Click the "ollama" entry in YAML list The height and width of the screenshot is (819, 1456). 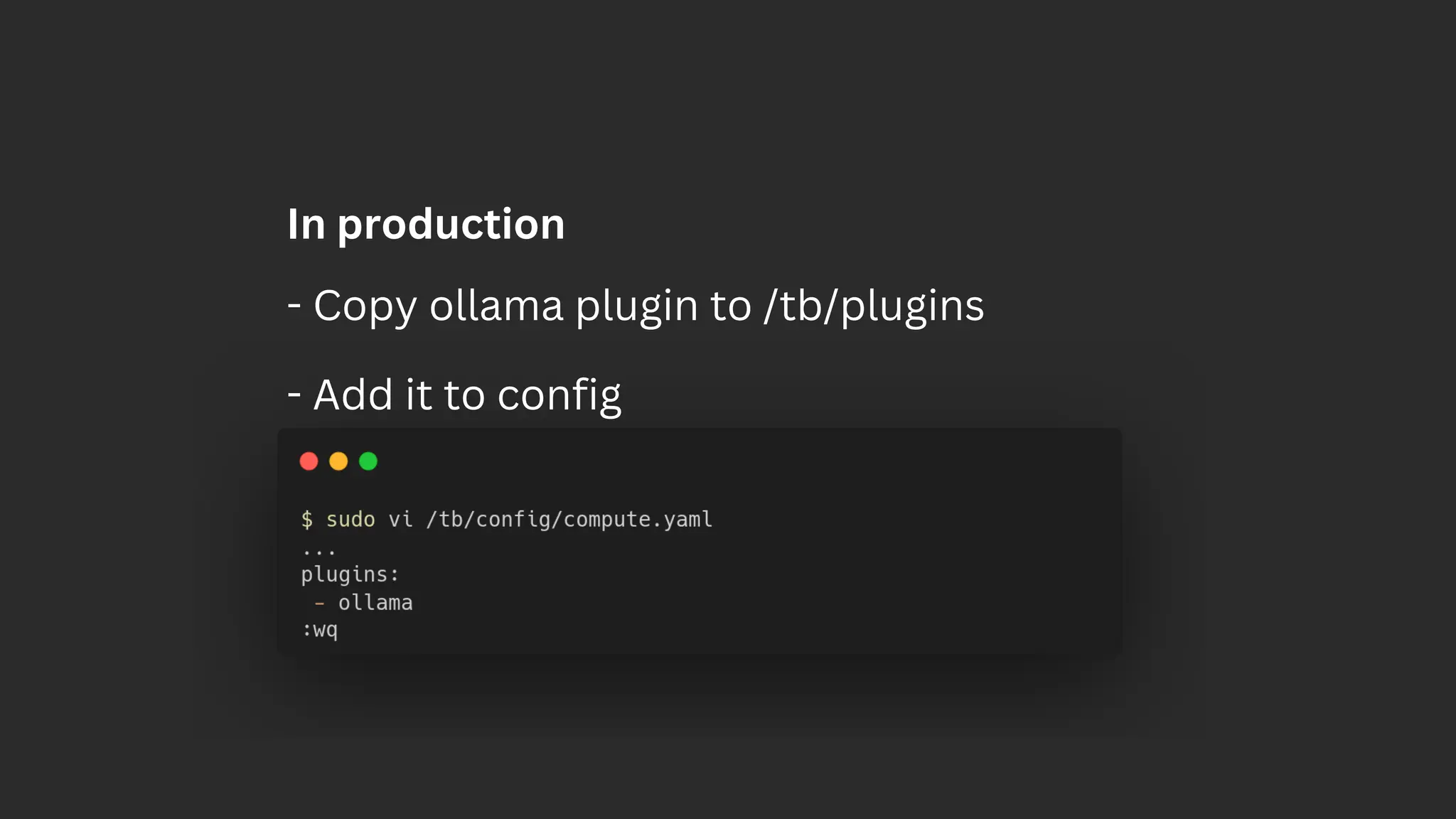tap(375, 603)
